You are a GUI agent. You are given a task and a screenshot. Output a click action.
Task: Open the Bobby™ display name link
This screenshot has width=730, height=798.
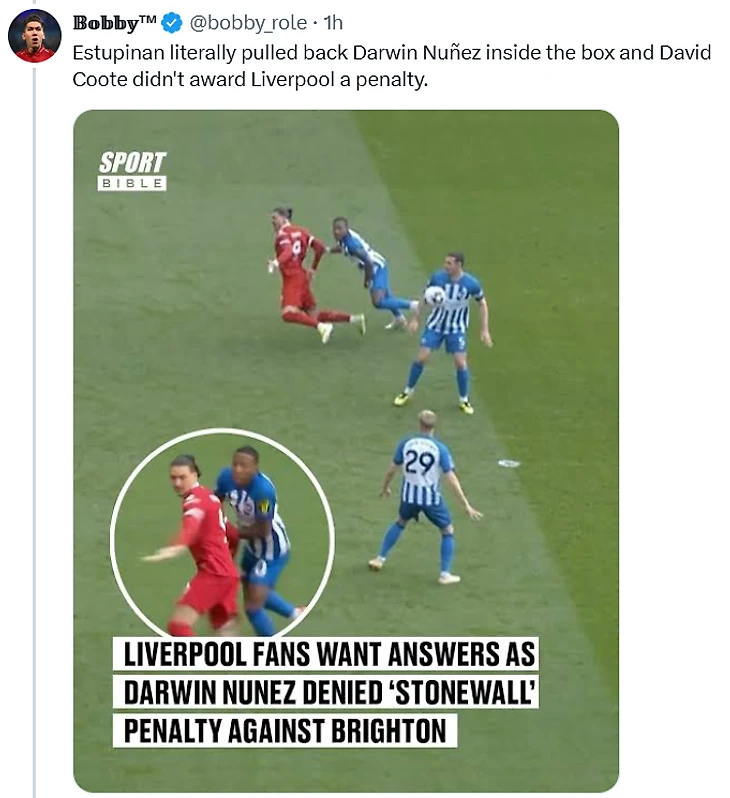point(115,23)
